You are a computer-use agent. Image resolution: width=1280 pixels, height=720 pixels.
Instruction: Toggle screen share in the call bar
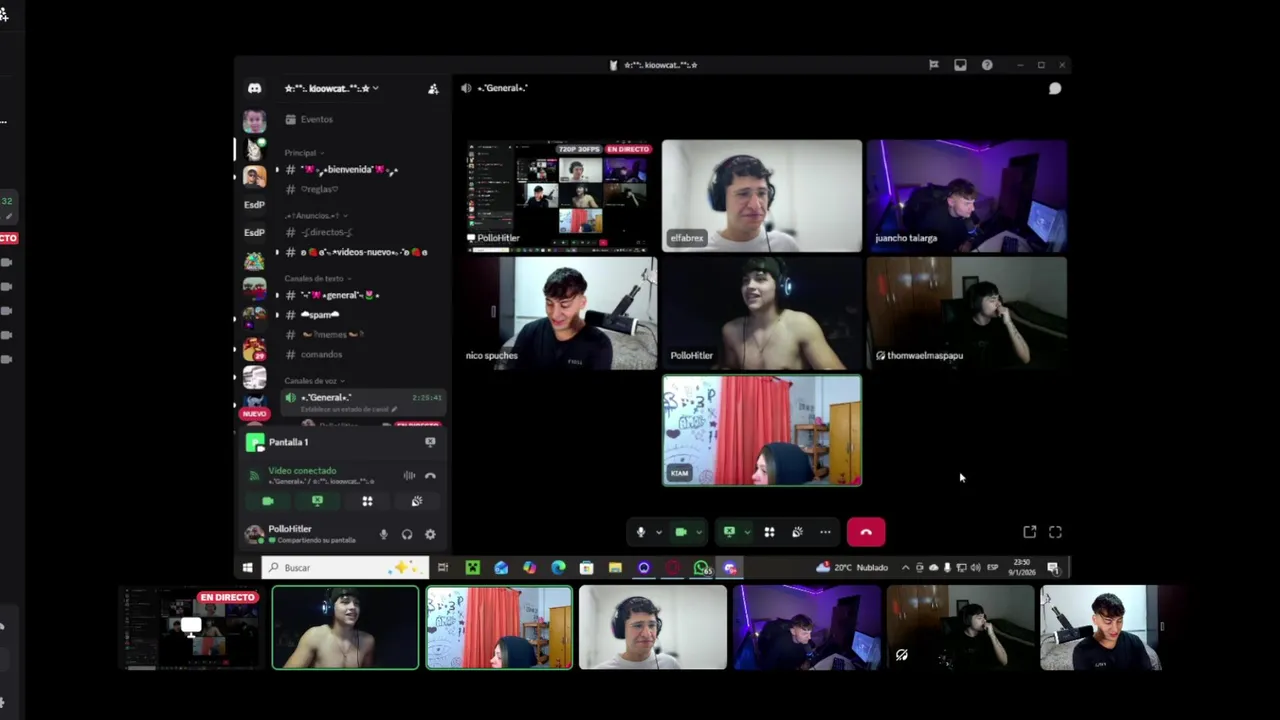(x=729, y=532)
